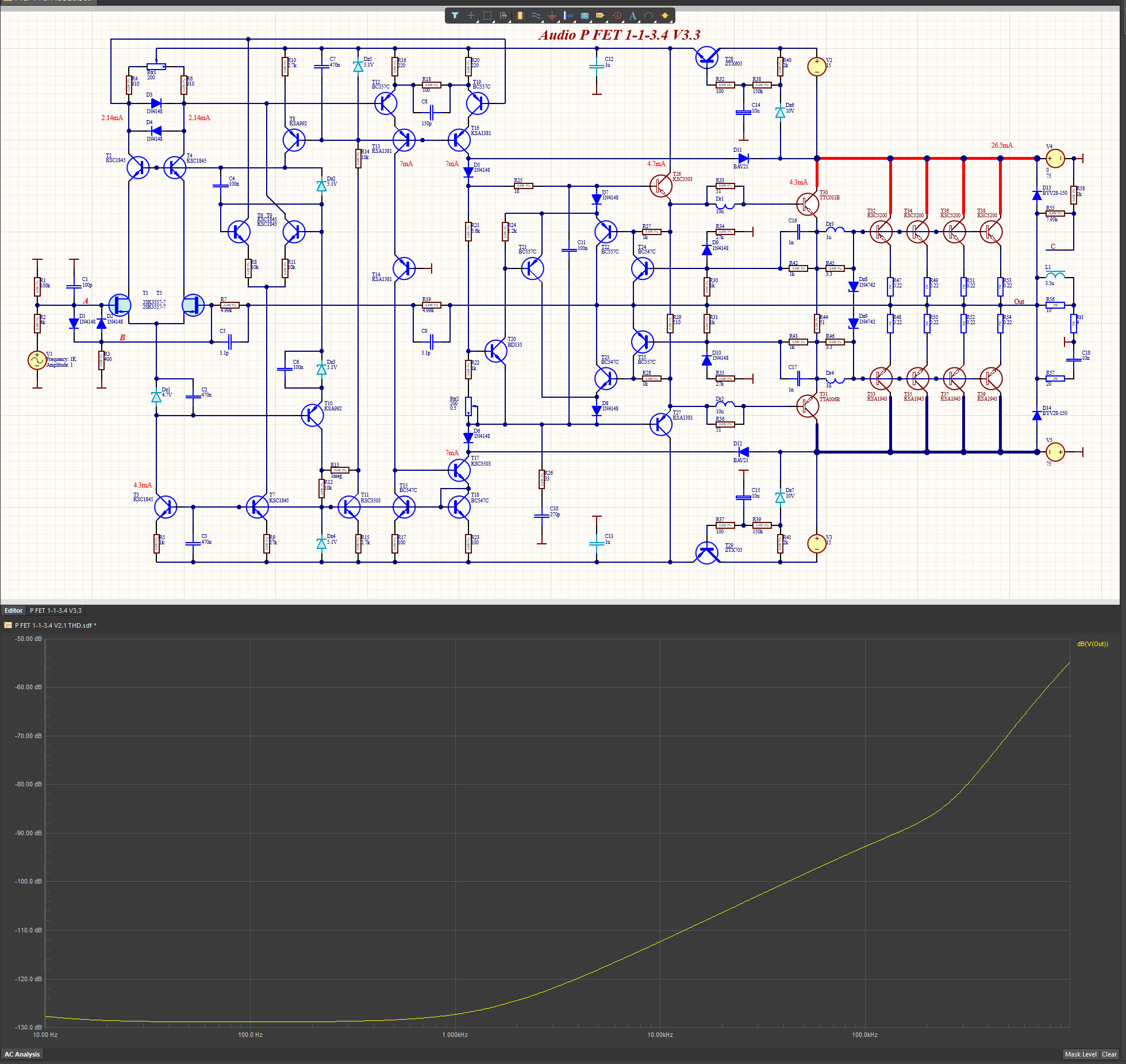Select the V2 15V supply source

[817, 67]
